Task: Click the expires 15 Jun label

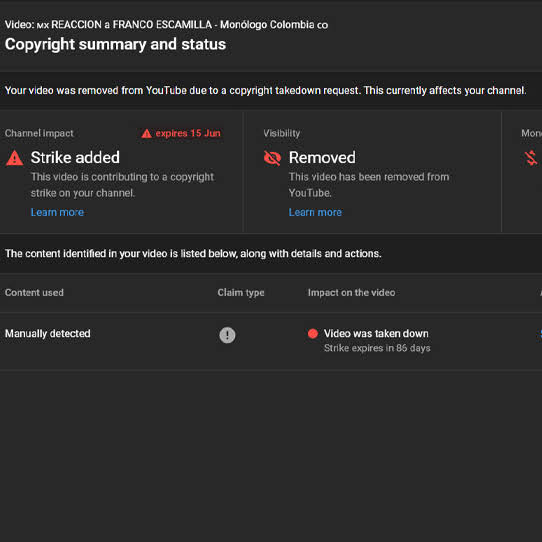Action: point(188,133)
